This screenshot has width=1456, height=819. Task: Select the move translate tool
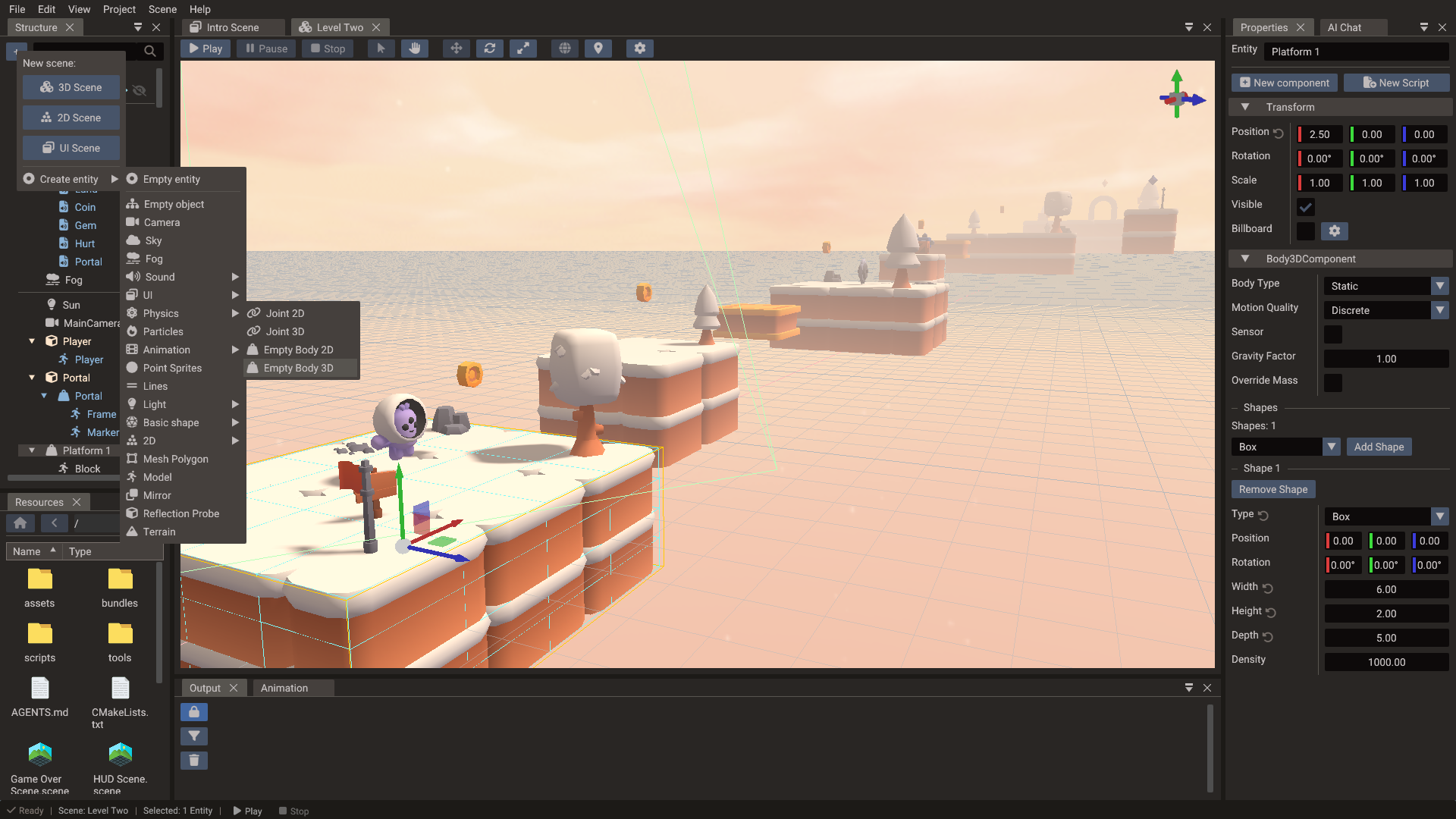pyautogui.click(x=457, y=49)
